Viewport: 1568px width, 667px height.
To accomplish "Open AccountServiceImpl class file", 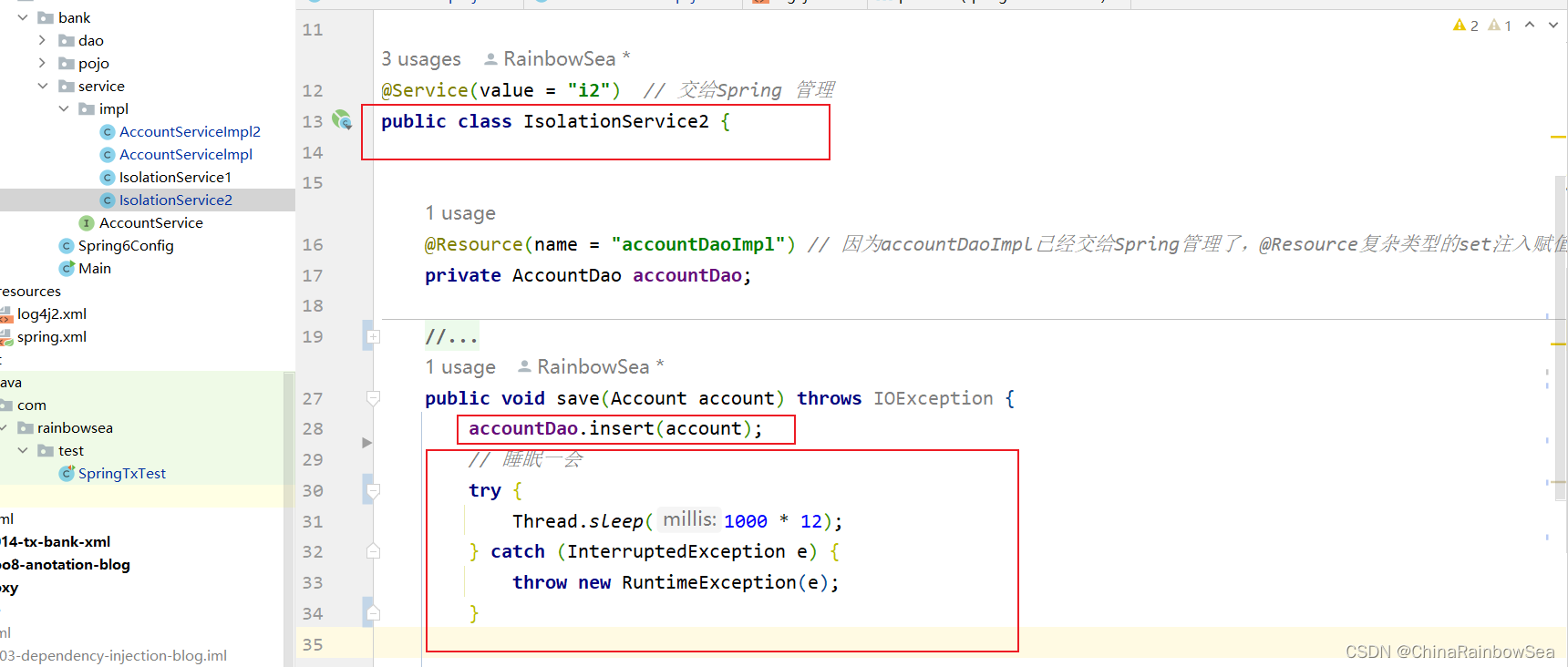I will [186, 154].
